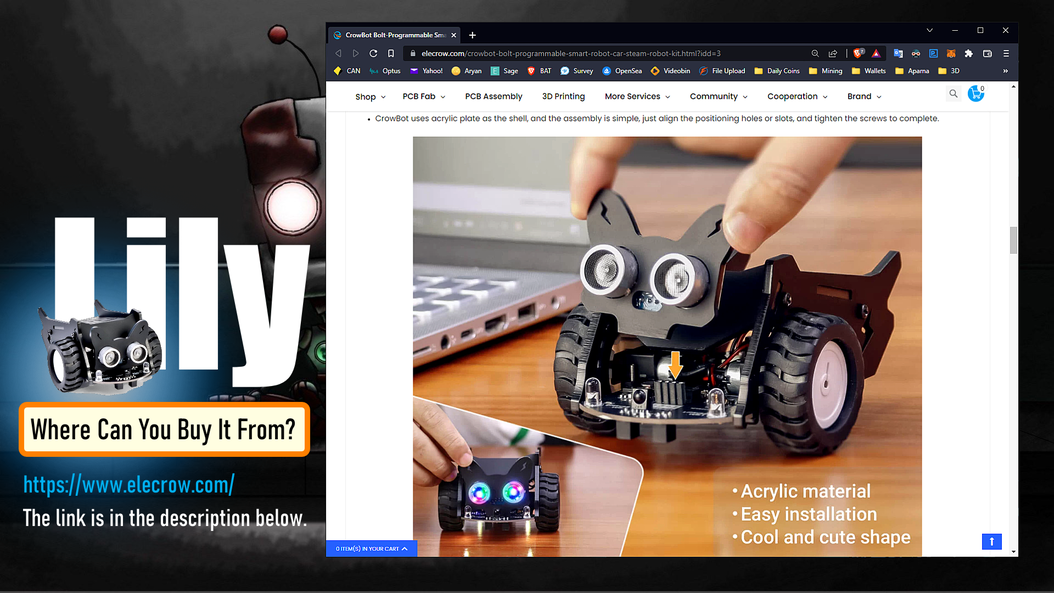The width and height of the screenshot is (1054, 593).
Task: Expand the More Services menu
Action: coord(637,97)
